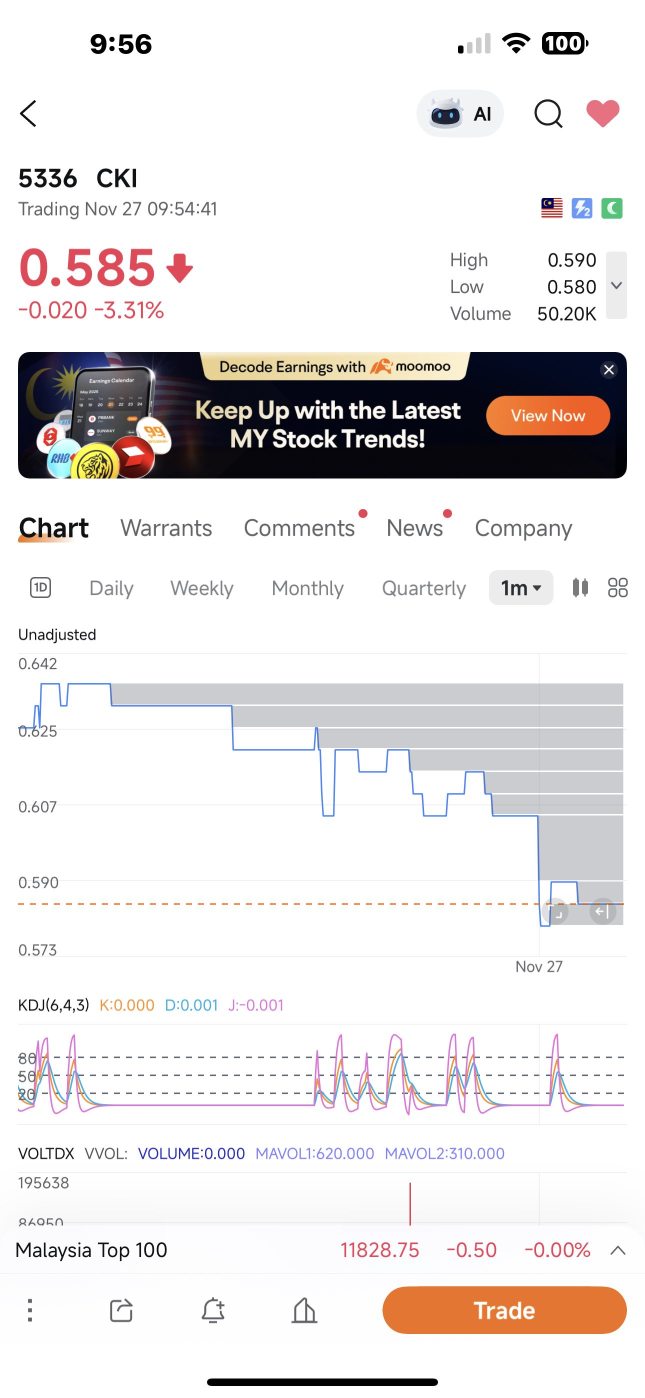
Task: Tap the search magnifier icon
Action: click(548, 114)
